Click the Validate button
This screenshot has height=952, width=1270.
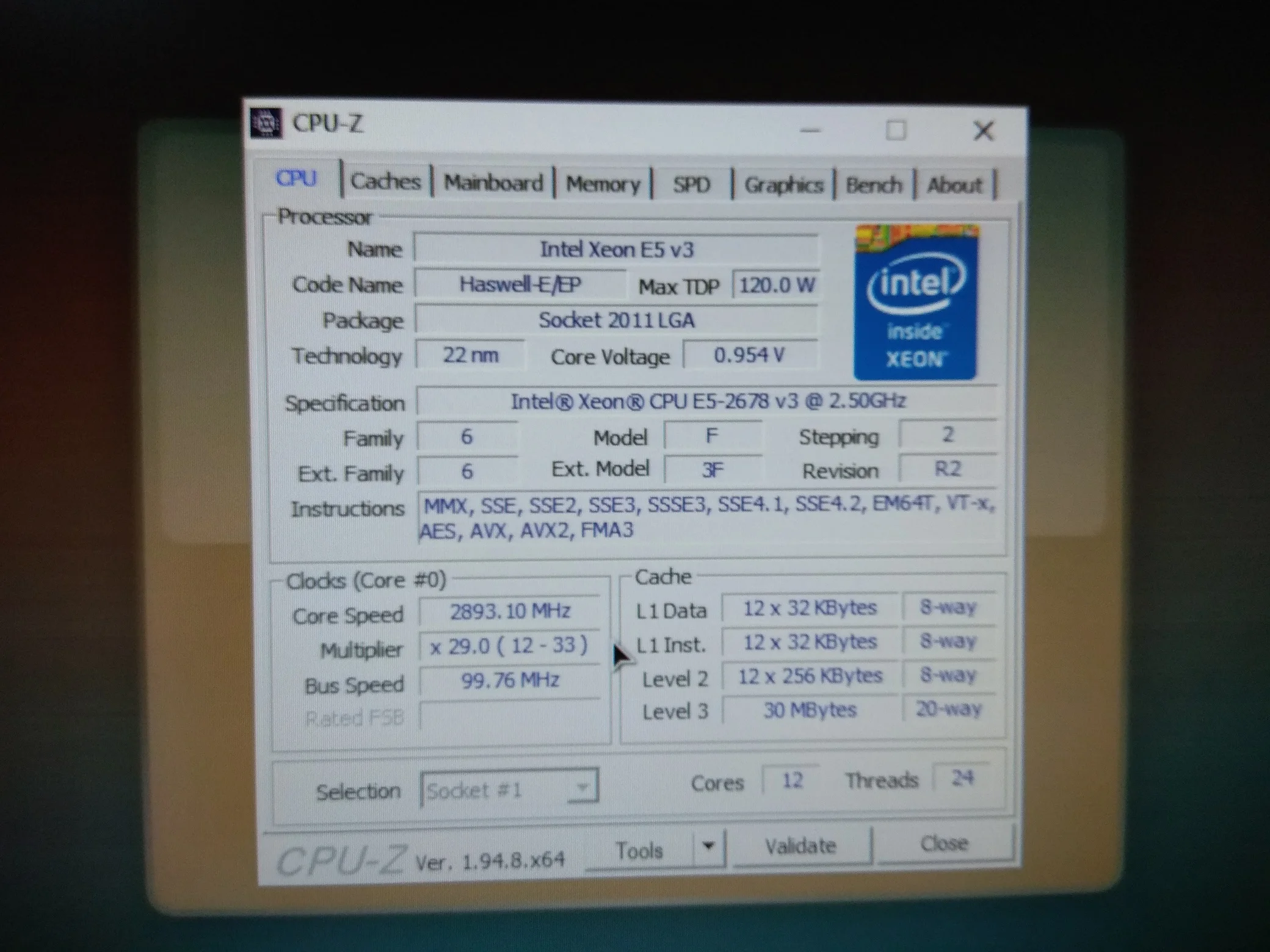(800, 846)
